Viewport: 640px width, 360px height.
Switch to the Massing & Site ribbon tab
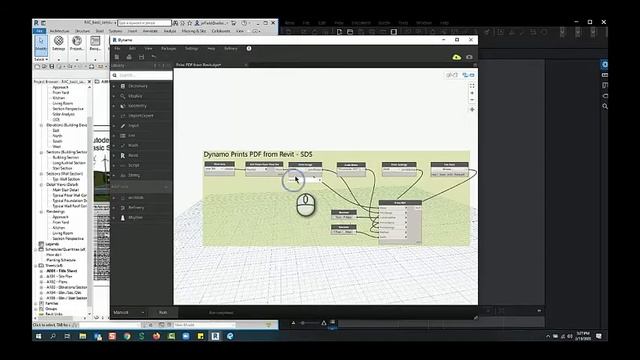[x=194, y=31]
